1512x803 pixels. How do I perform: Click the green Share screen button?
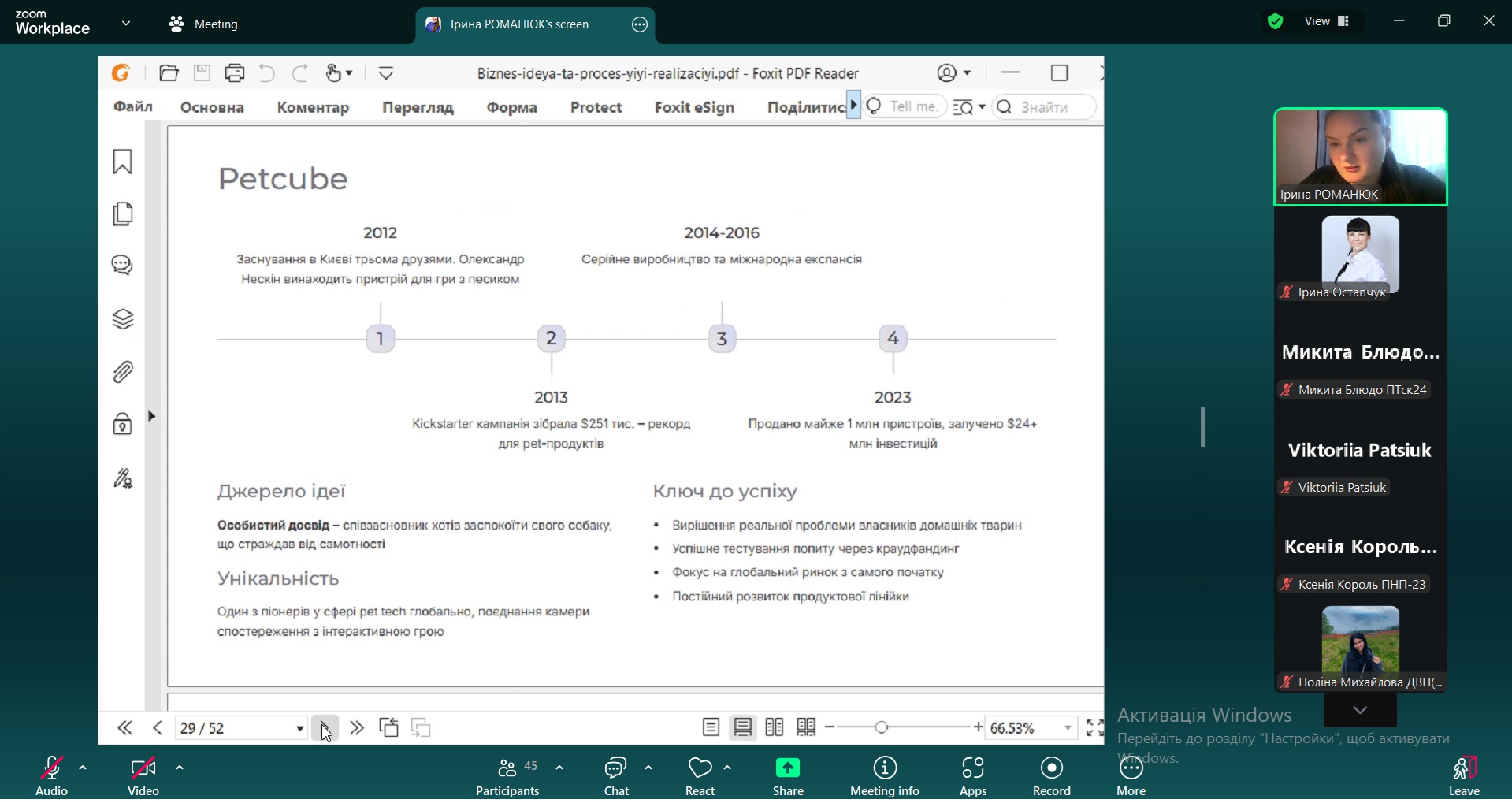point(787,775)
